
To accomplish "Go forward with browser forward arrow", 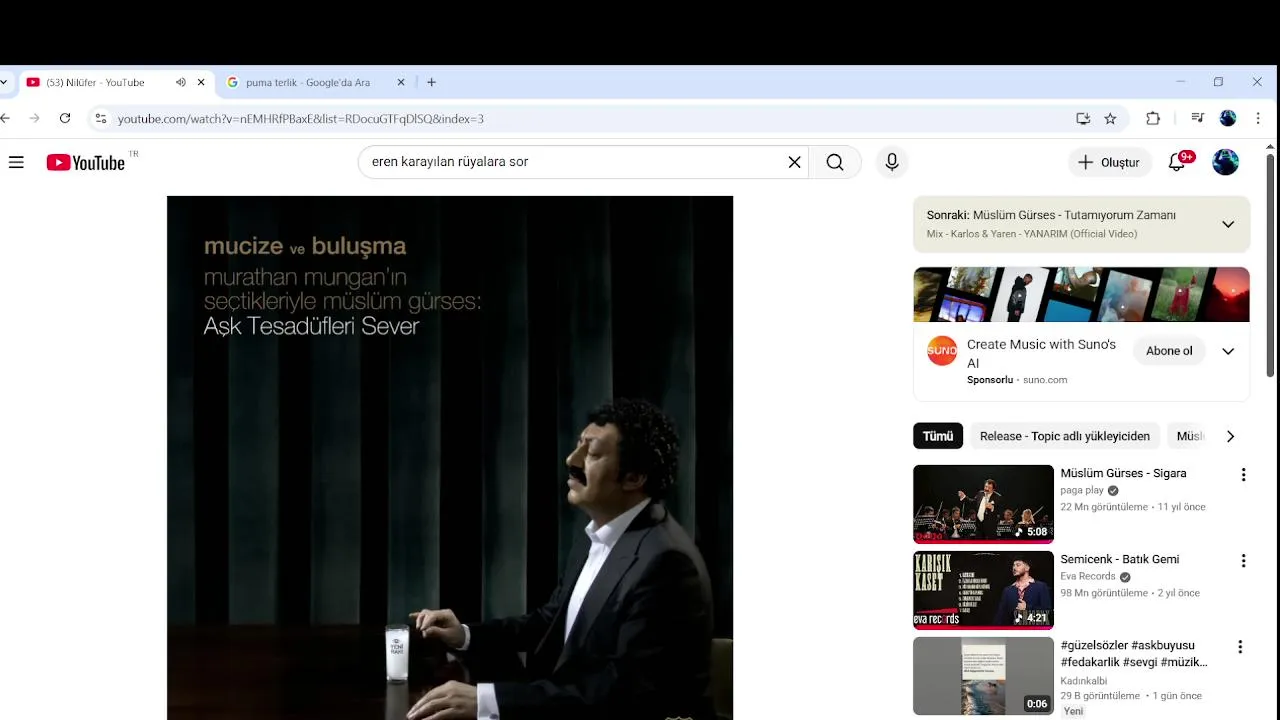I will tap(35, 118).
